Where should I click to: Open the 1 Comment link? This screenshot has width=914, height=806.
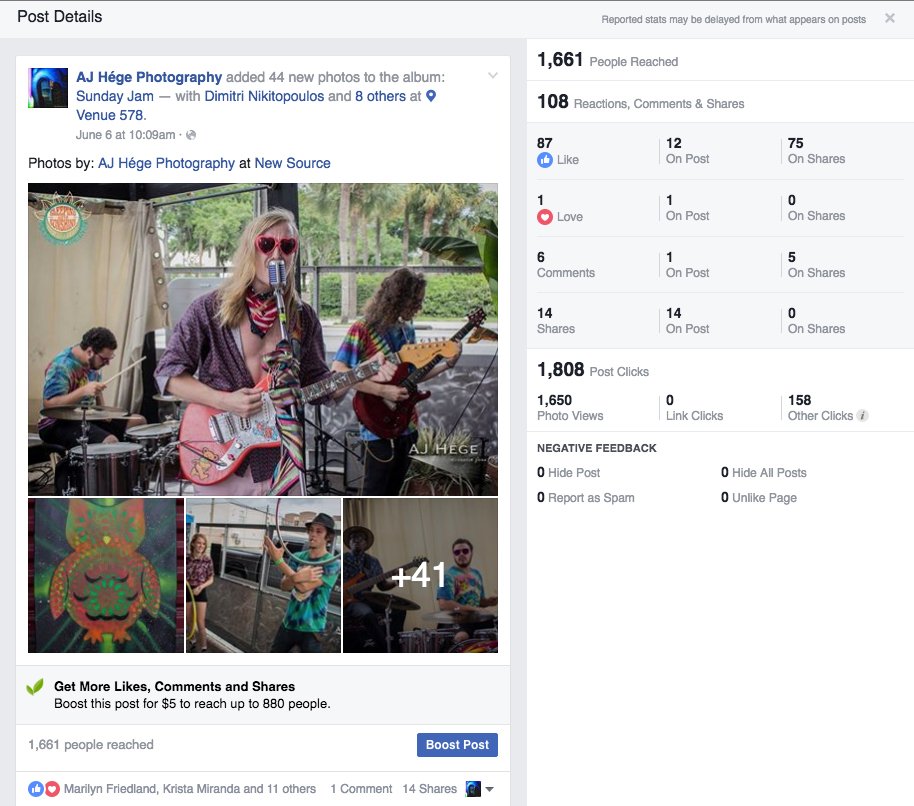point(361,789)
